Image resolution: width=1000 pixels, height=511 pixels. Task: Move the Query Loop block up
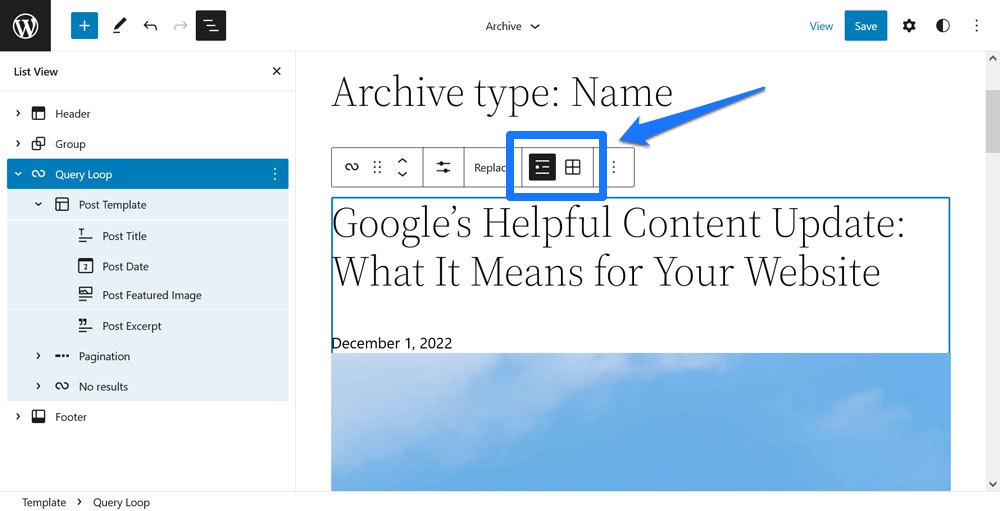pyautogui.click(x=402, y=160)
